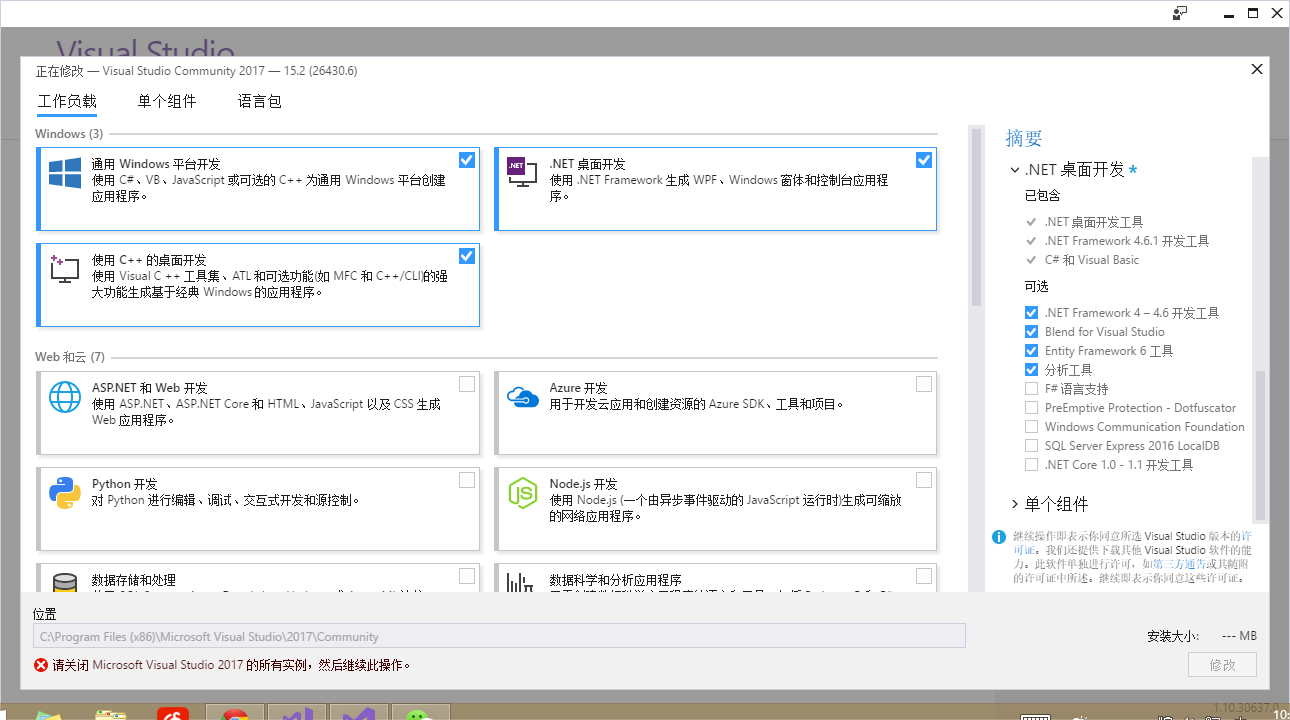Click the 修改 button
Image resolution: width=1290 pixels, height=720 pixels.
click(x=1222, y=665)
